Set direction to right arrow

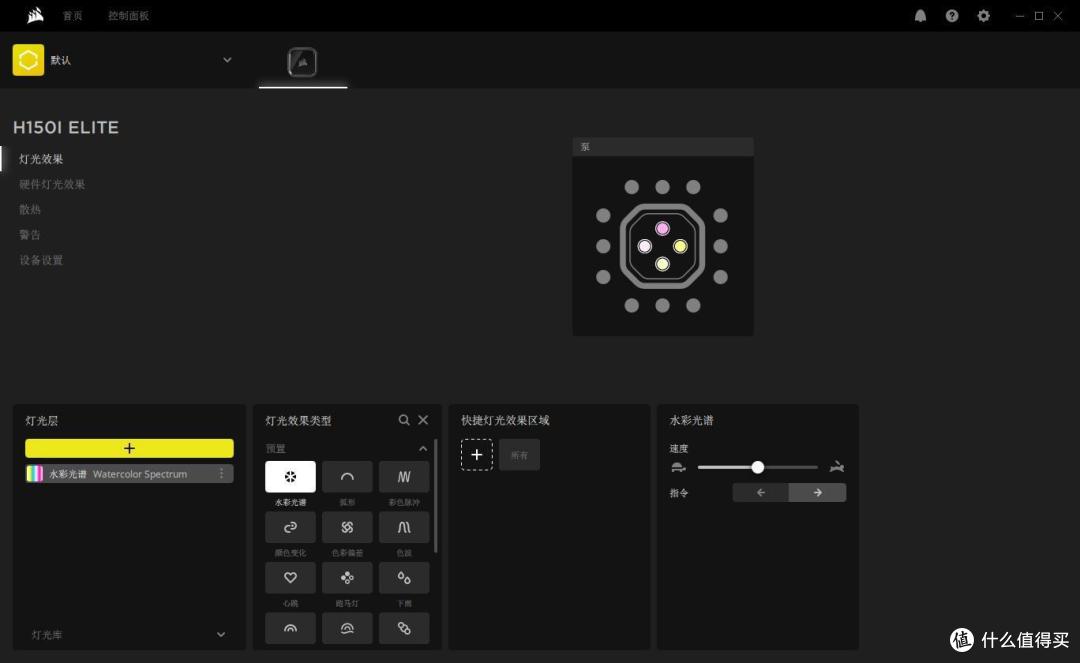tap(818, 492)
